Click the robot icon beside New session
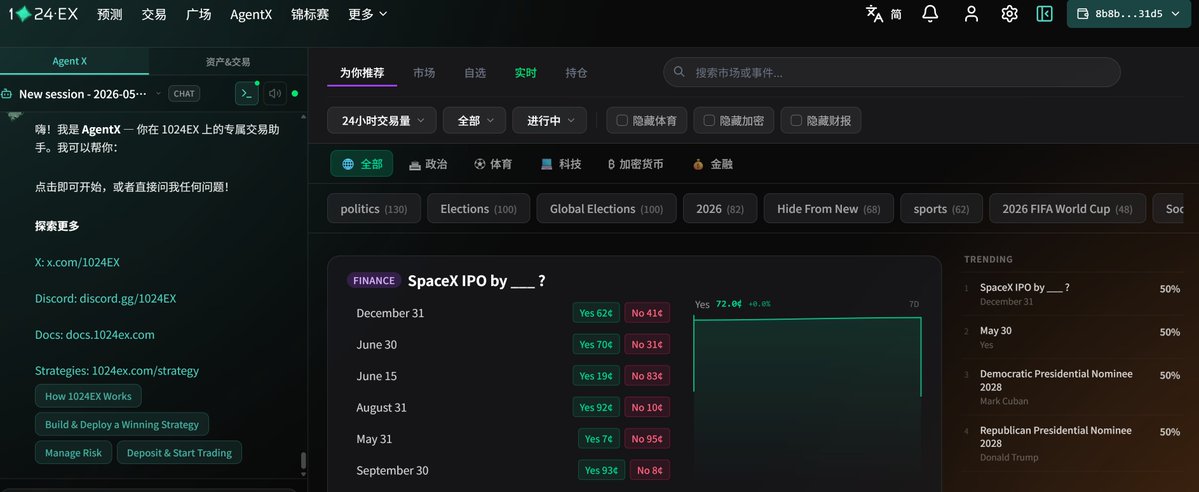 click(x=7, y=94)
